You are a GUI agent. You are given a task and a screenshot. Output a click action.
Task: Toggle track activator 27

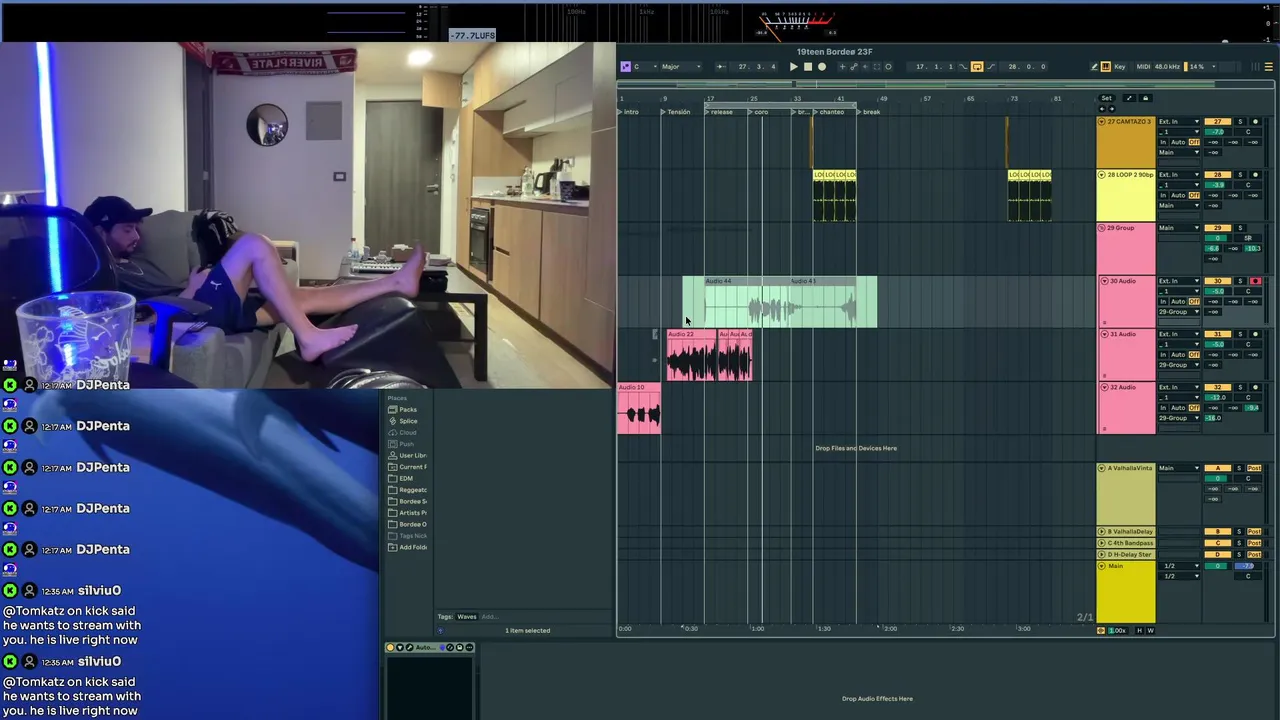click(x=1217, y=122)
